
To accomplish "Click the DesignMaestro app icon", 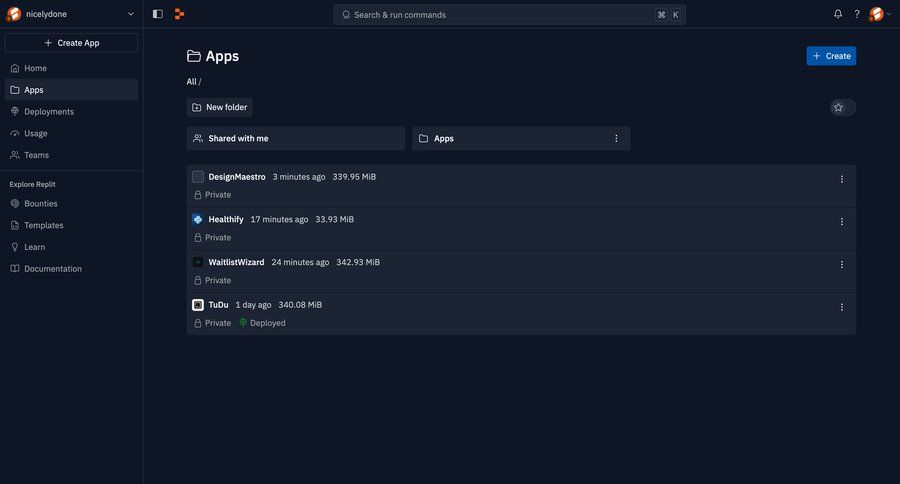I will (x=197, y=177).
